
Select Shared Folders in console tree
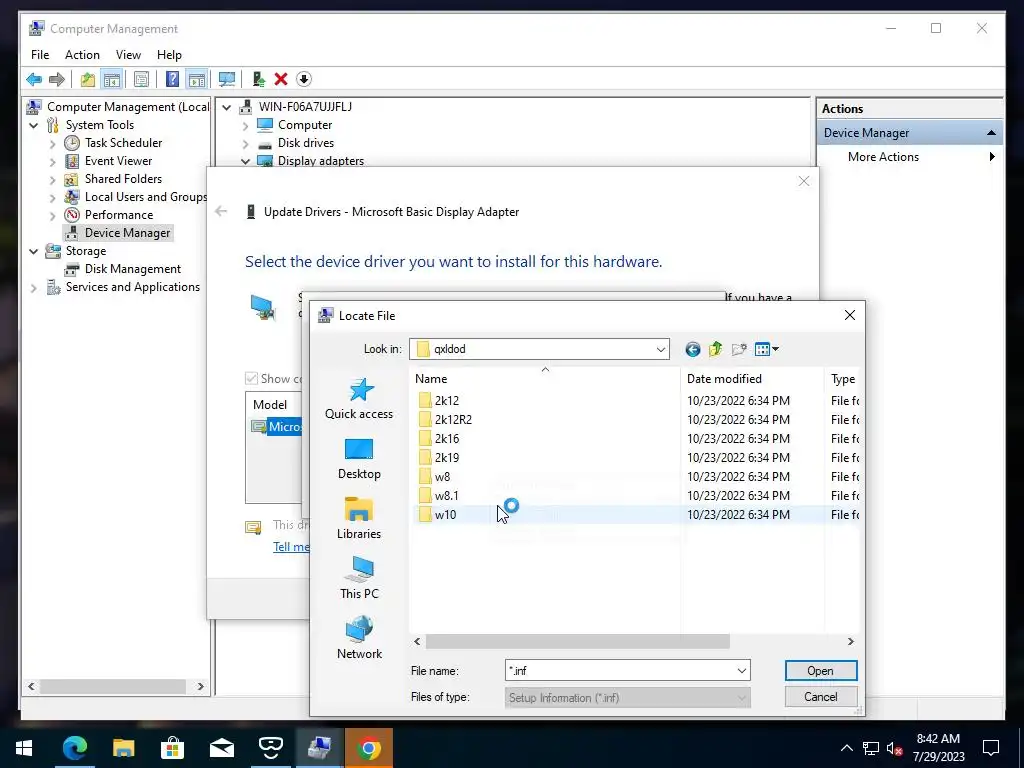[123, 179]
